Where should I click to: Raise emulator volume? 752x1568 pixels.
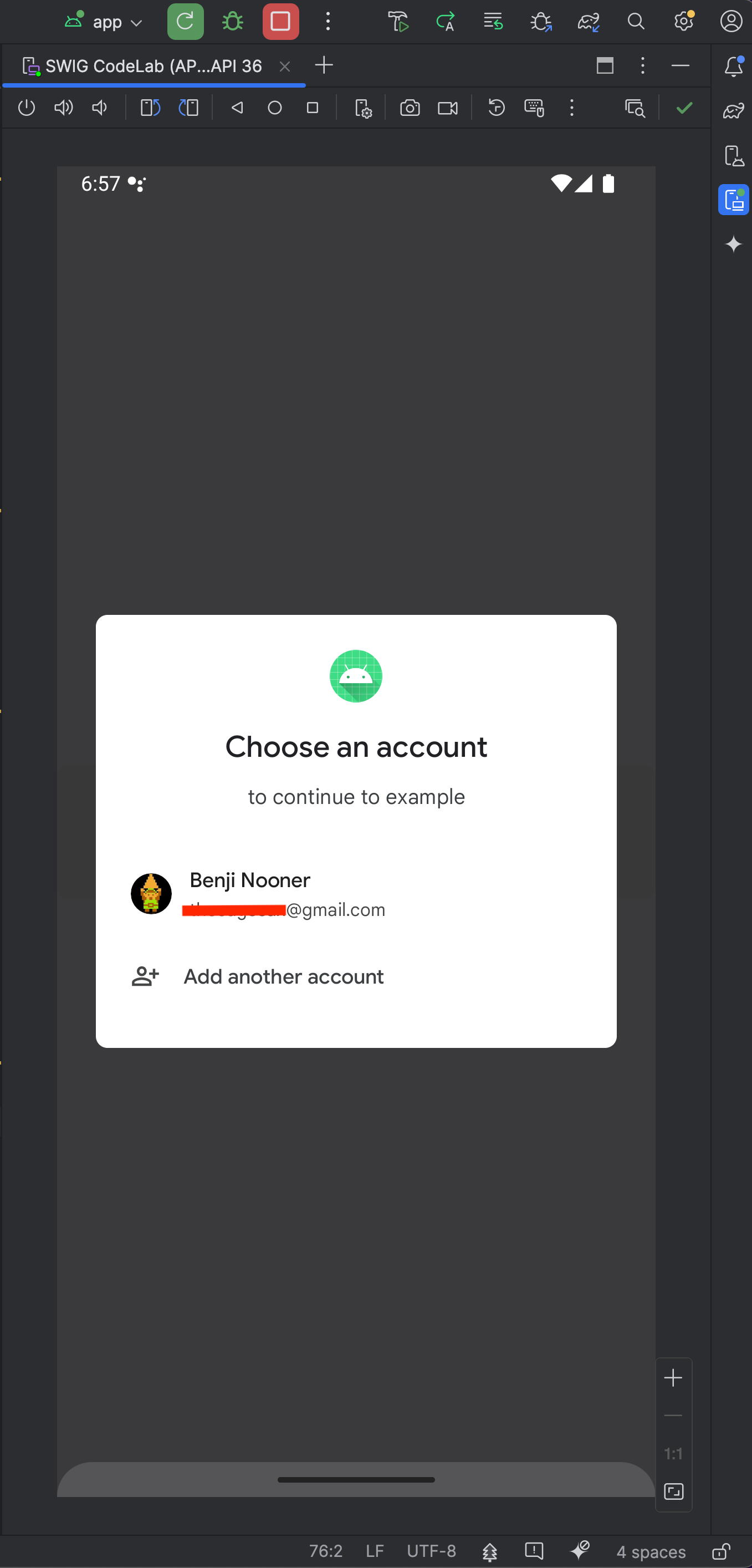coord(63,108)
